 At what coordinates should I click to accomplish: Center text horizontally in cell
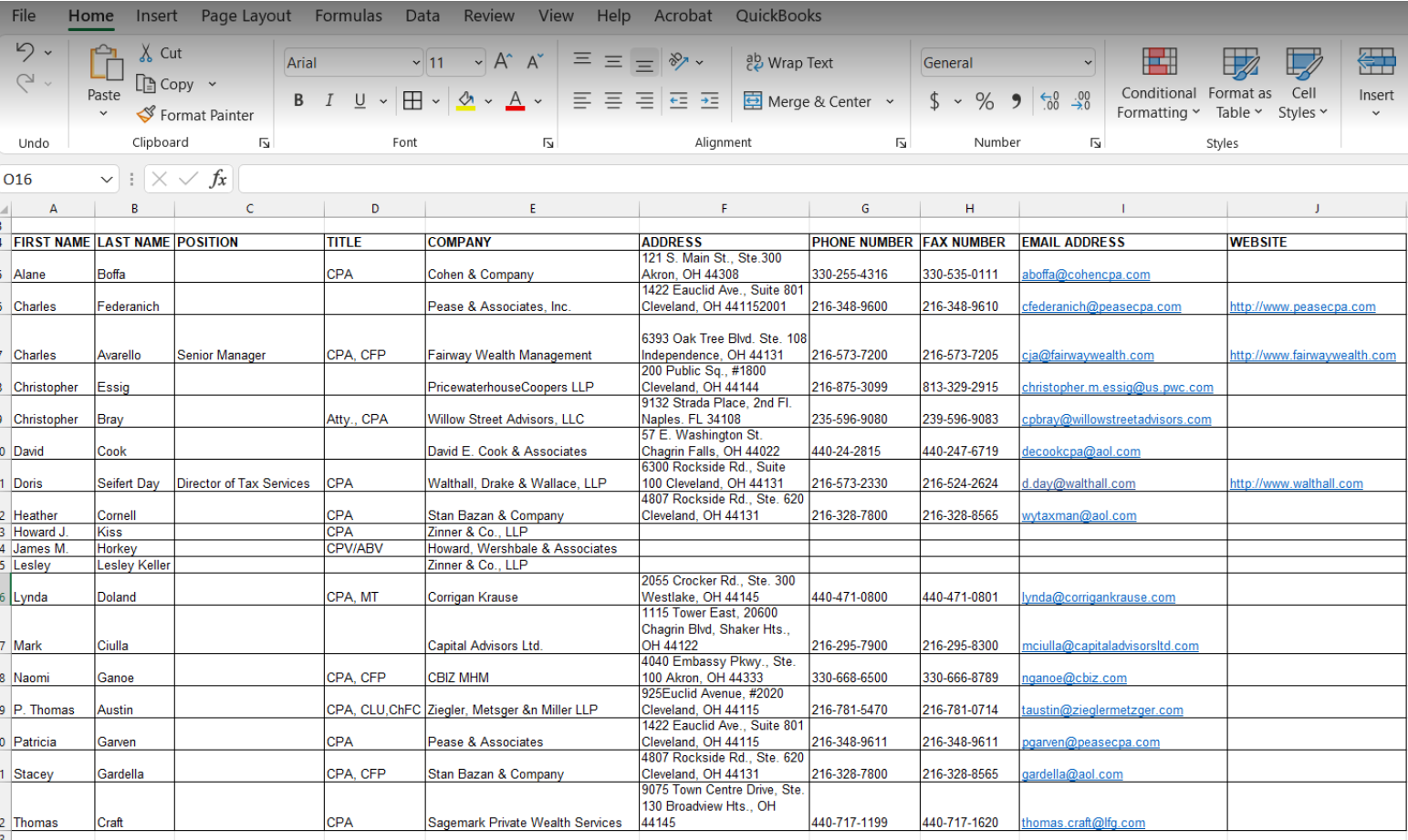(x=613, y=100)
